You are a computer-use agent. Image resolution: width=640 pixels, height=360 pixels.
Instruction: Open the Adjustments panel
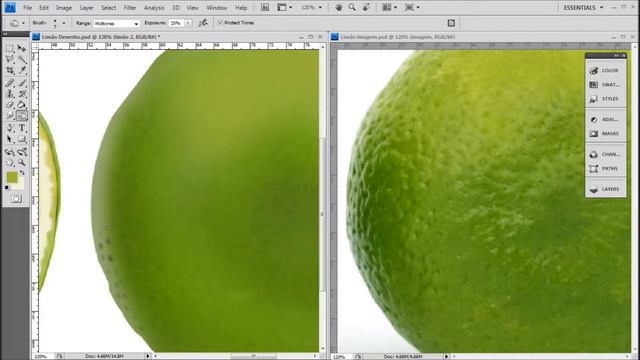(x=606, y=119)
